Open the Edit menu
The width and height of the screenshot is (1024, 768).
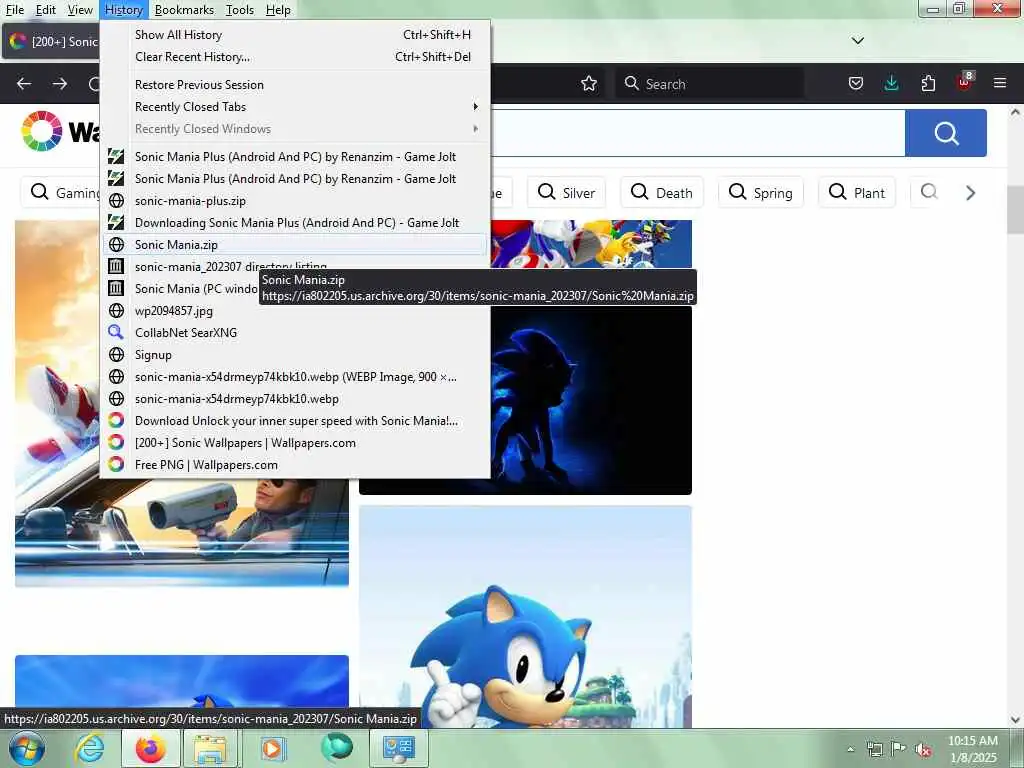point(45,10)
